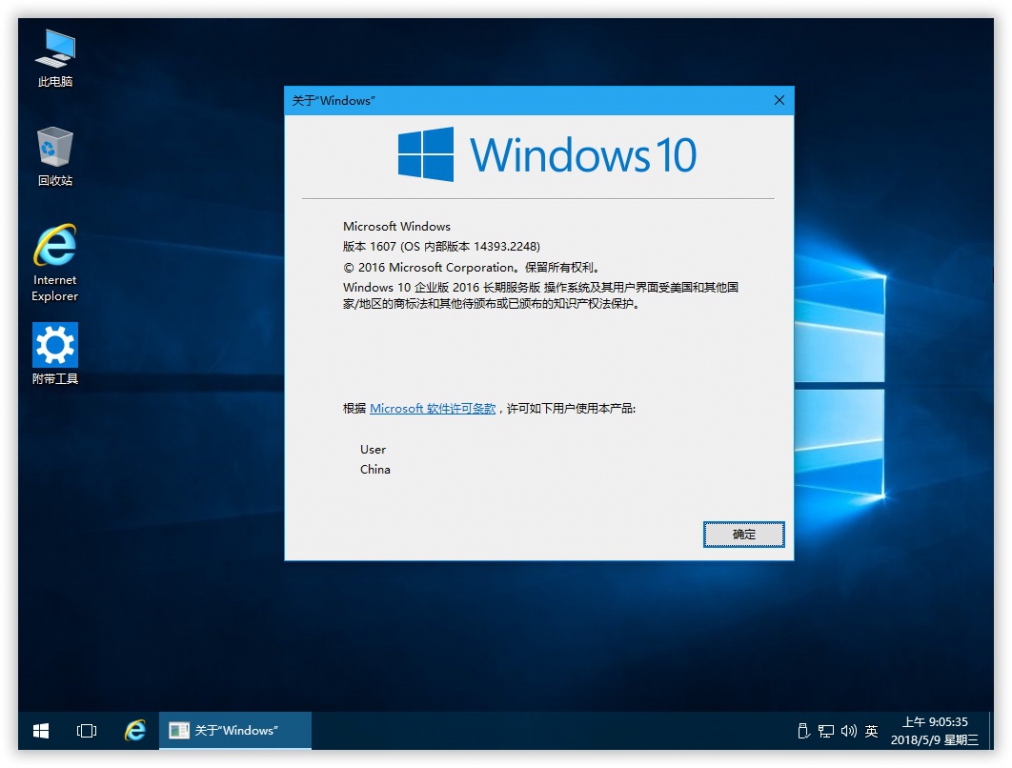Switch input language via 英 indicator
Screen dimensions: 1012x768
pos(871,731)
